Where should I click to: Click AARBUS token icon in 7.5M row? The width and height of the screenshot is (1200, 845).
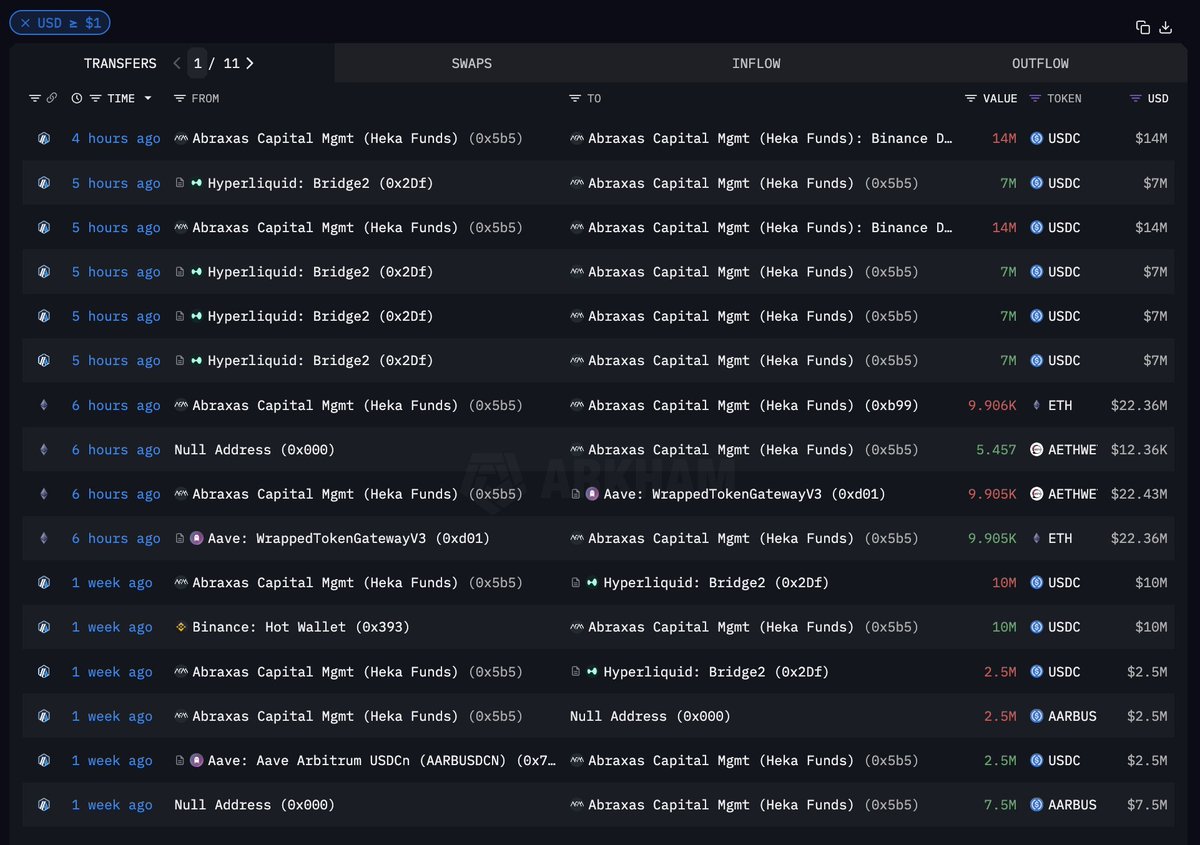[1037, 805]
